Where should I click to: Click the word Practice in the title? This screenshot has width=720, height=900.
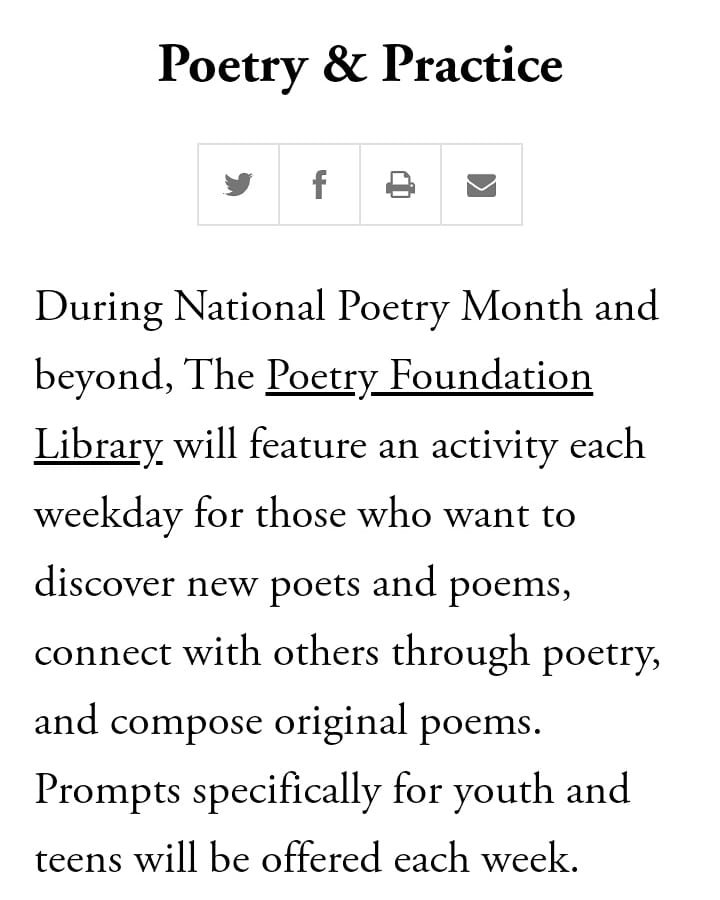[x=472, y=65]
